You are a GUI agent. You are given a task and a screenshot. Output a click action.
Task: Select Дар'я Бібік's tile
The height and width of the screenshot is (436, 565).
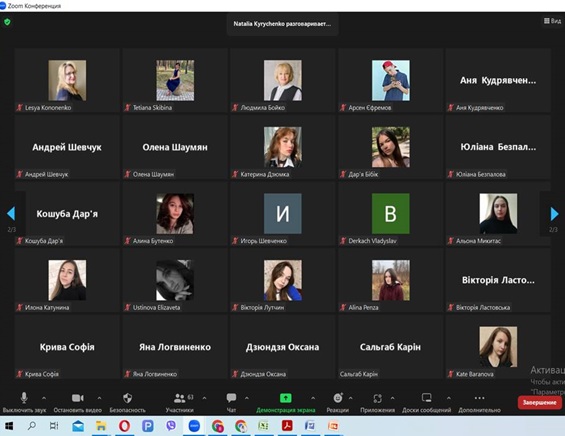(x=391, y=147)
